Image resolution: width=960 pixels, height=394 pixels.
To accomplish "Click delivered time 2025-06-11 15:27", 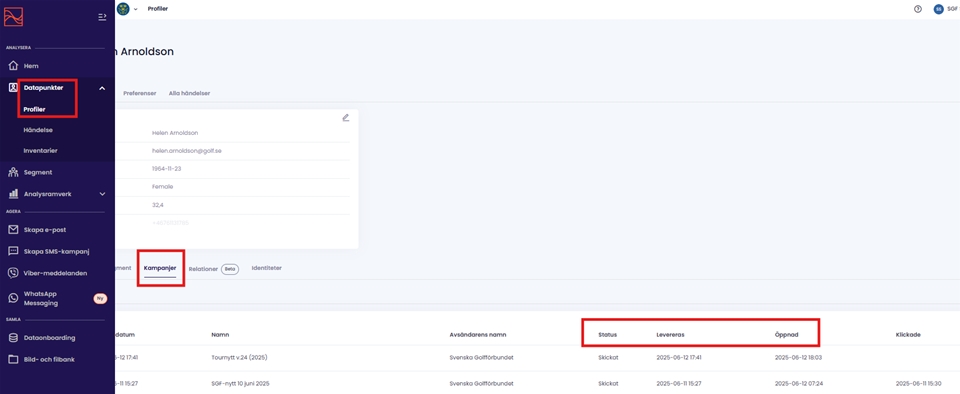I will click(679, 384).
